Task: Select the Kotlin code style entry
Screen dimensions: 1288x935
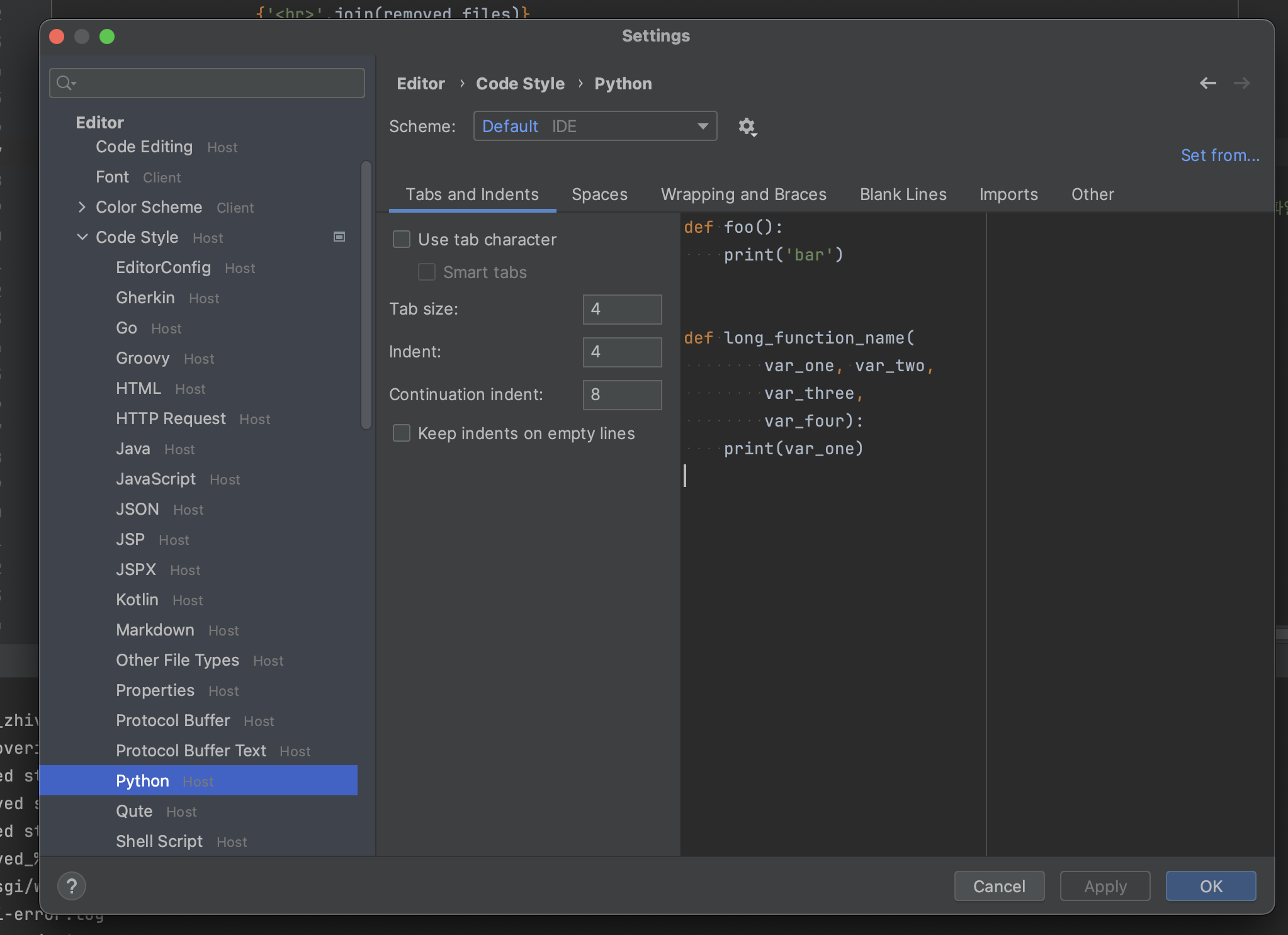Action: [x=137, y=600]
